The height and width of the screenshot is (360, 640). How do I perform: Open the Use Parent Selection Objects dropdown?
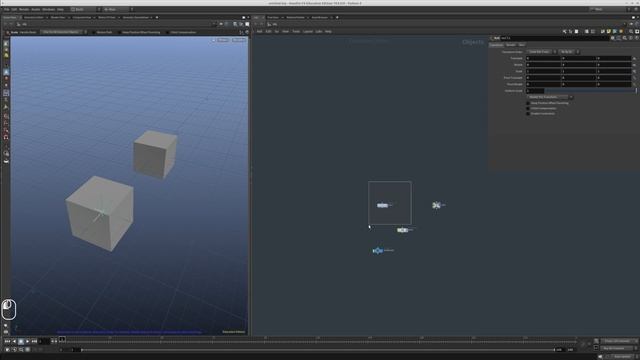pos(64,32)
